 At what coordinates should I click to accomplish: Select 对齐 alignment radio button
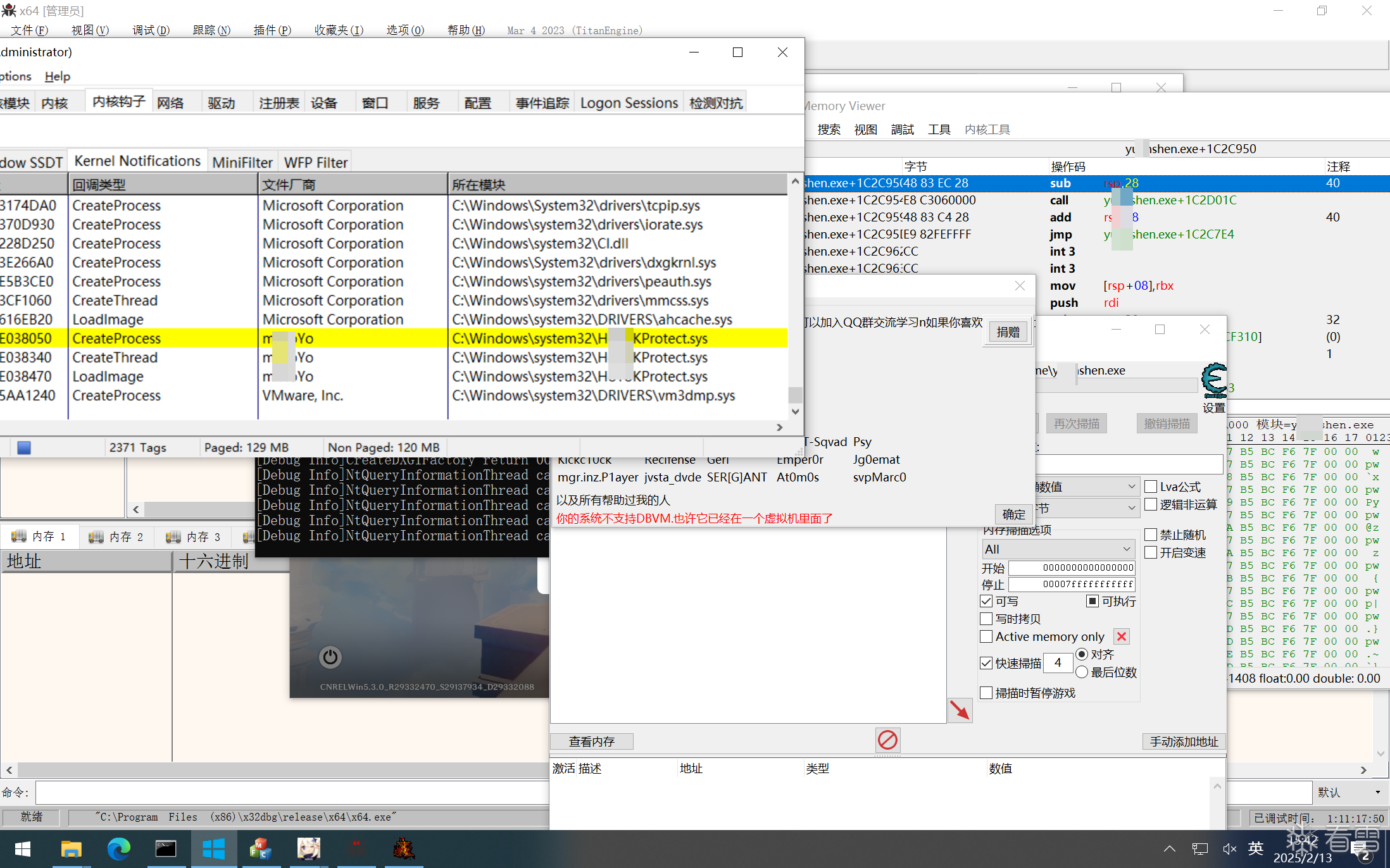tap(1082, 654)
